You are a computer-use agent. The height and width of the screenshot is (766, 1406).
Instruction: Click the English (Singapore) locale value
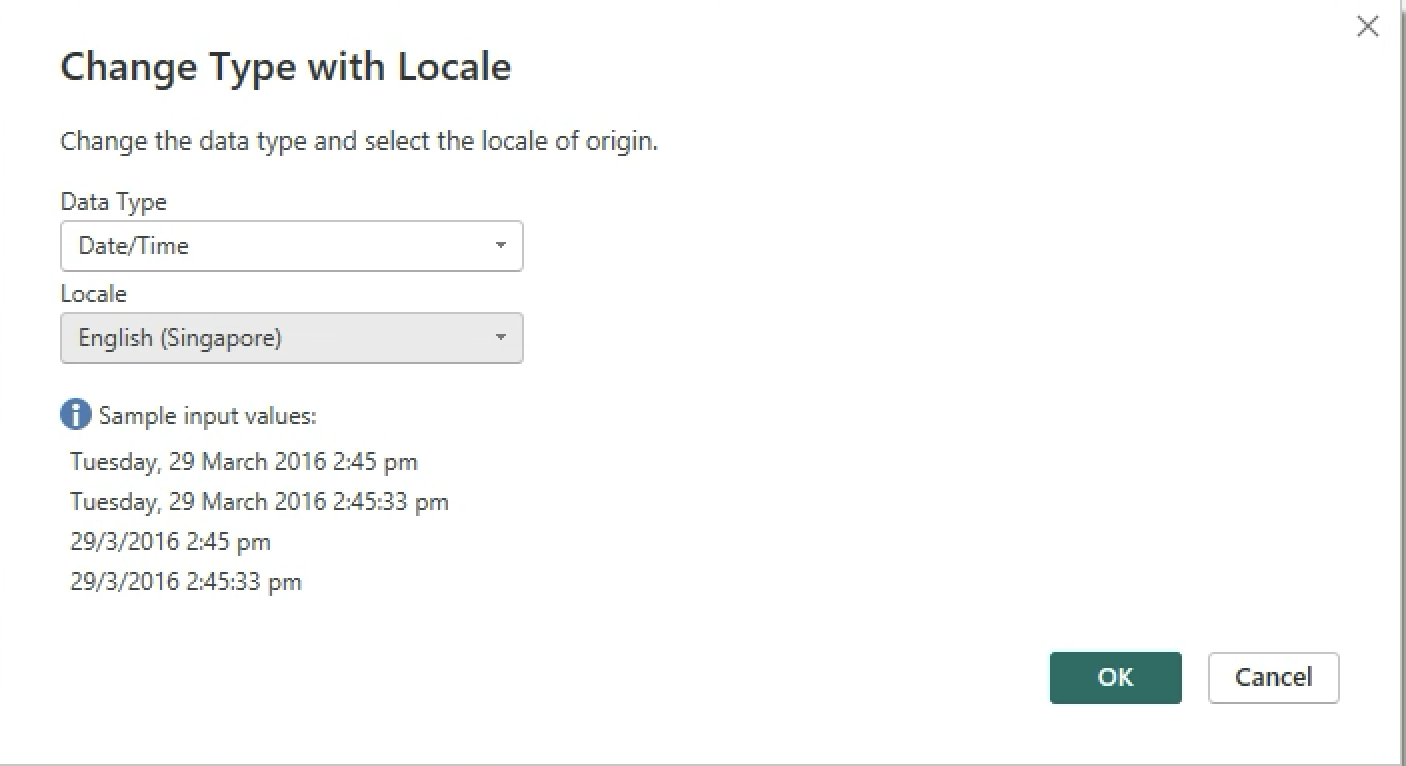(x=180, y=338)
